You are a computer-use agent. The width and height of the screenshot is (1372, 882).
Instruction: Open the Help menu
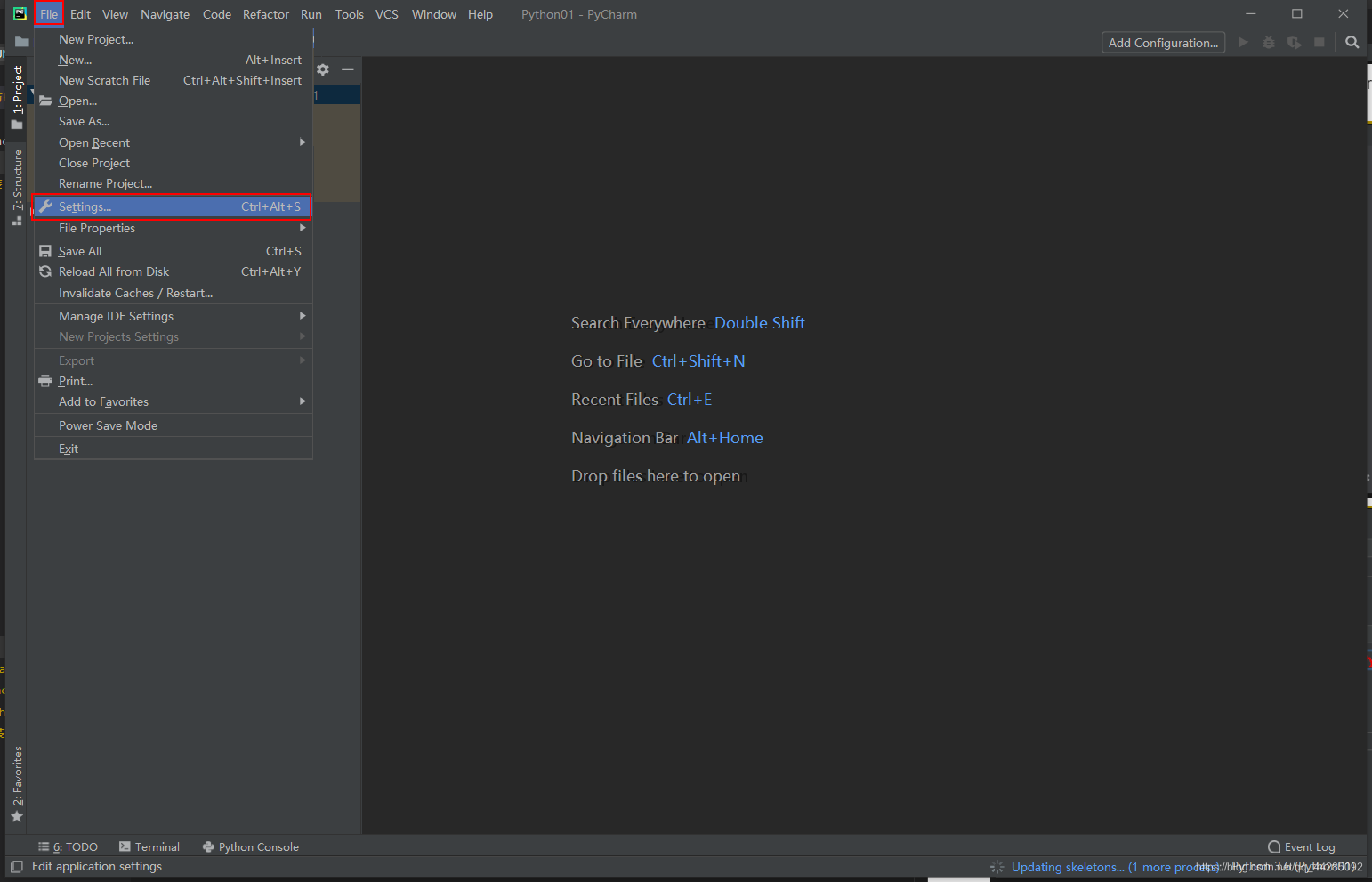[480, 14]
